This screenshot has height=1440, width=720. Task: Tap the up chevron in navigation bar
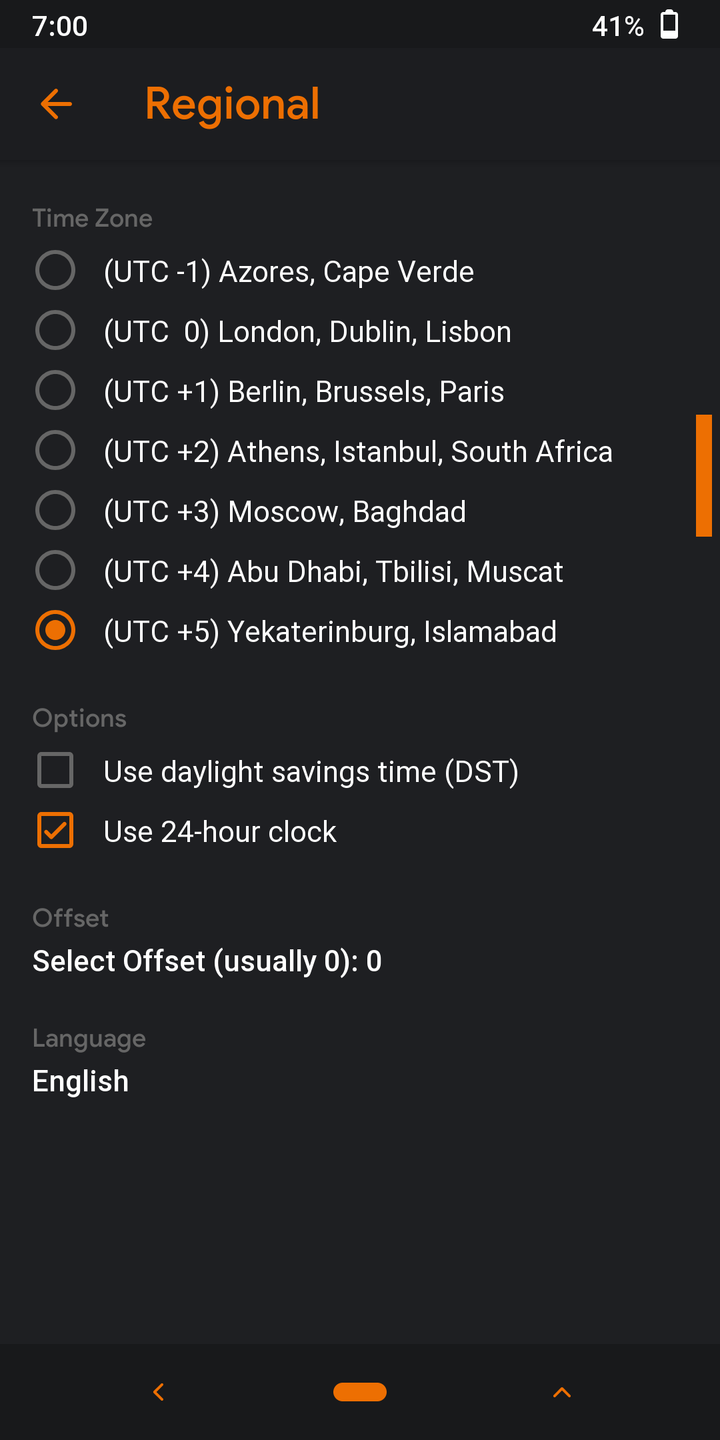pyautogui.click(x=562, y=1392)
